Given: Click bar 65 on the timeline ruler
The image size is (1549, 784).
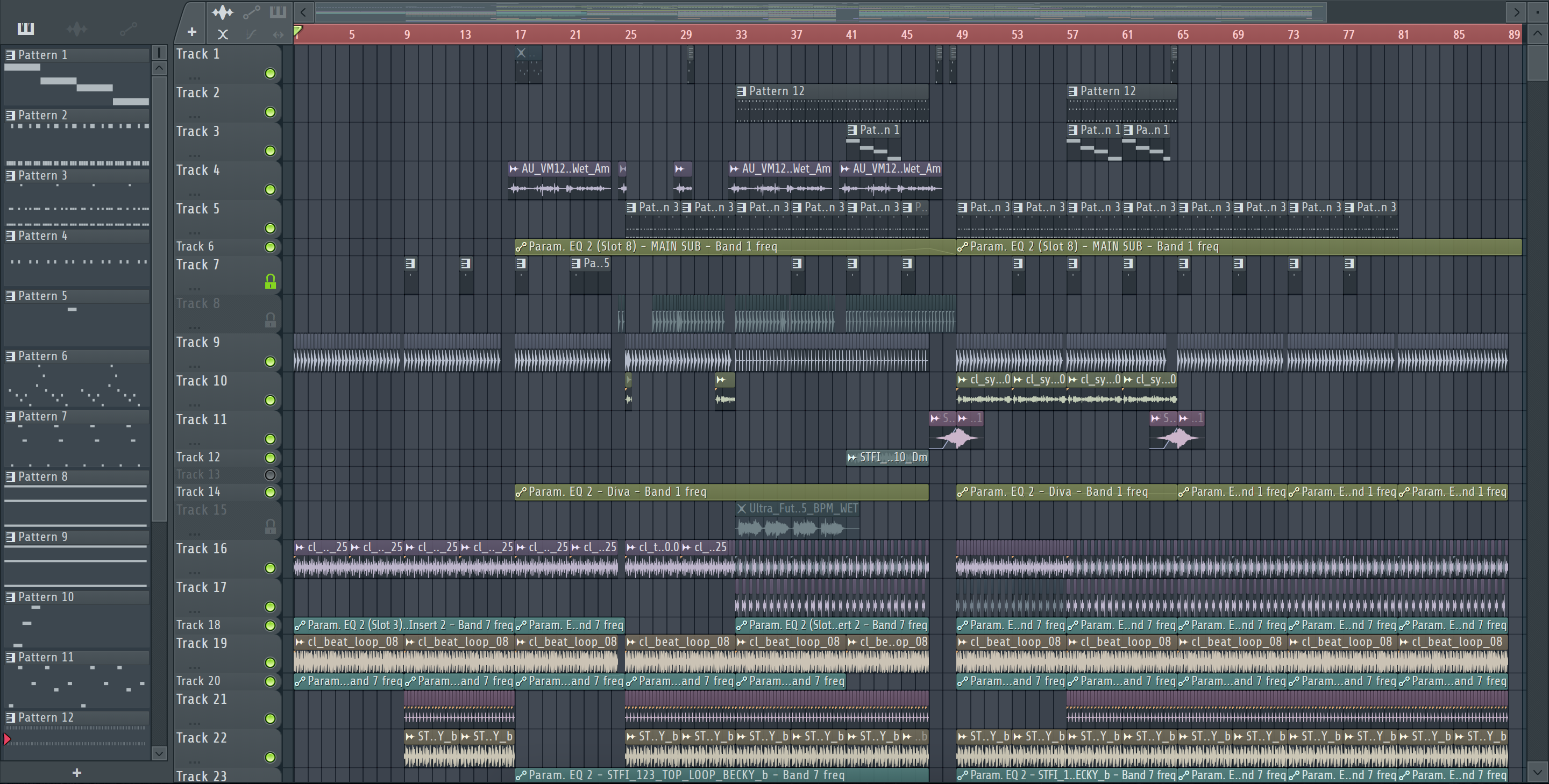Looking at the screenshot, I should [1183, 34].
